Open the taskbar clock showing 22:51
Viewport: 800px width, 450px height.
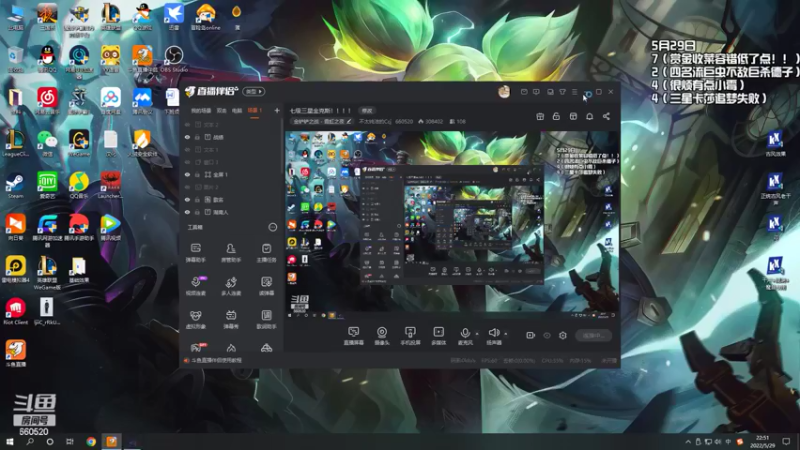click(762, 441)
